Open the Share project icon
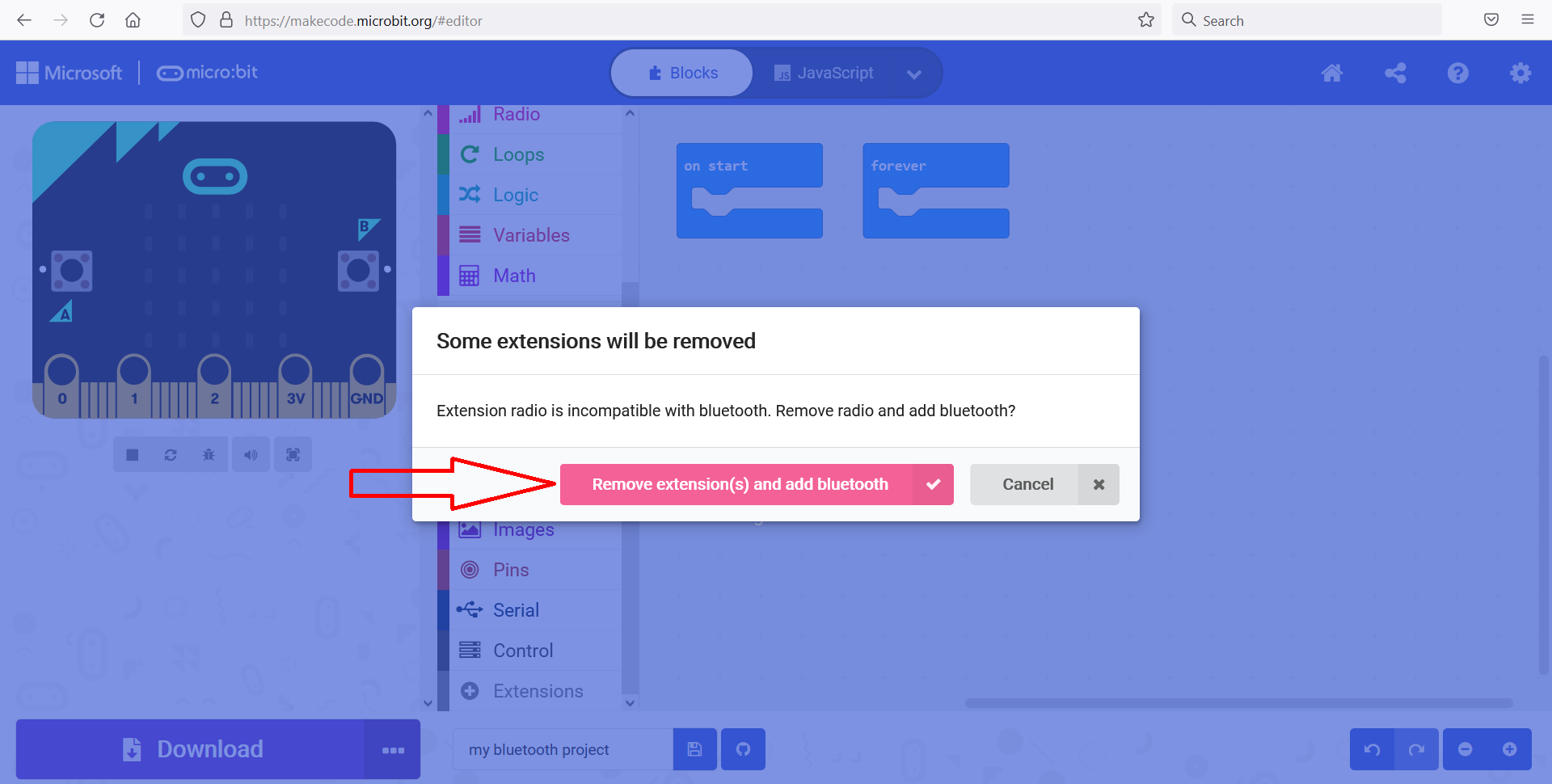 [1395, 73]
